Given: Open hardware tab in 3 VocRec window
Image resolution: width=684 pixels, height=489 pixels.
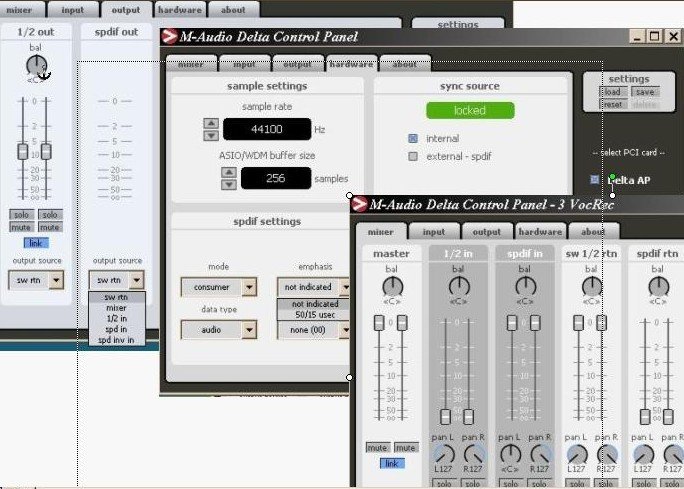Looking at the screenshot, I should click(x=540, y=232).
